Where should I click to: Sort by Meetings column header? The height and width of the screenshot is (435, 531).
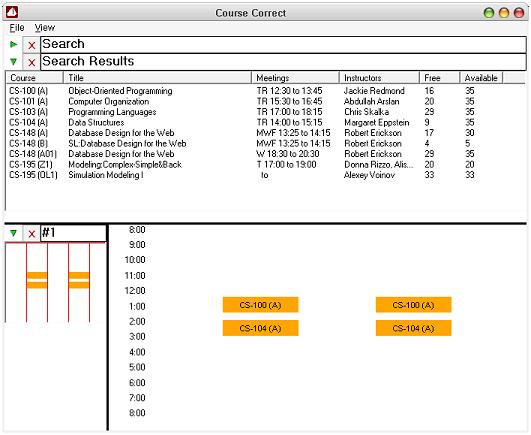[295, 78]
